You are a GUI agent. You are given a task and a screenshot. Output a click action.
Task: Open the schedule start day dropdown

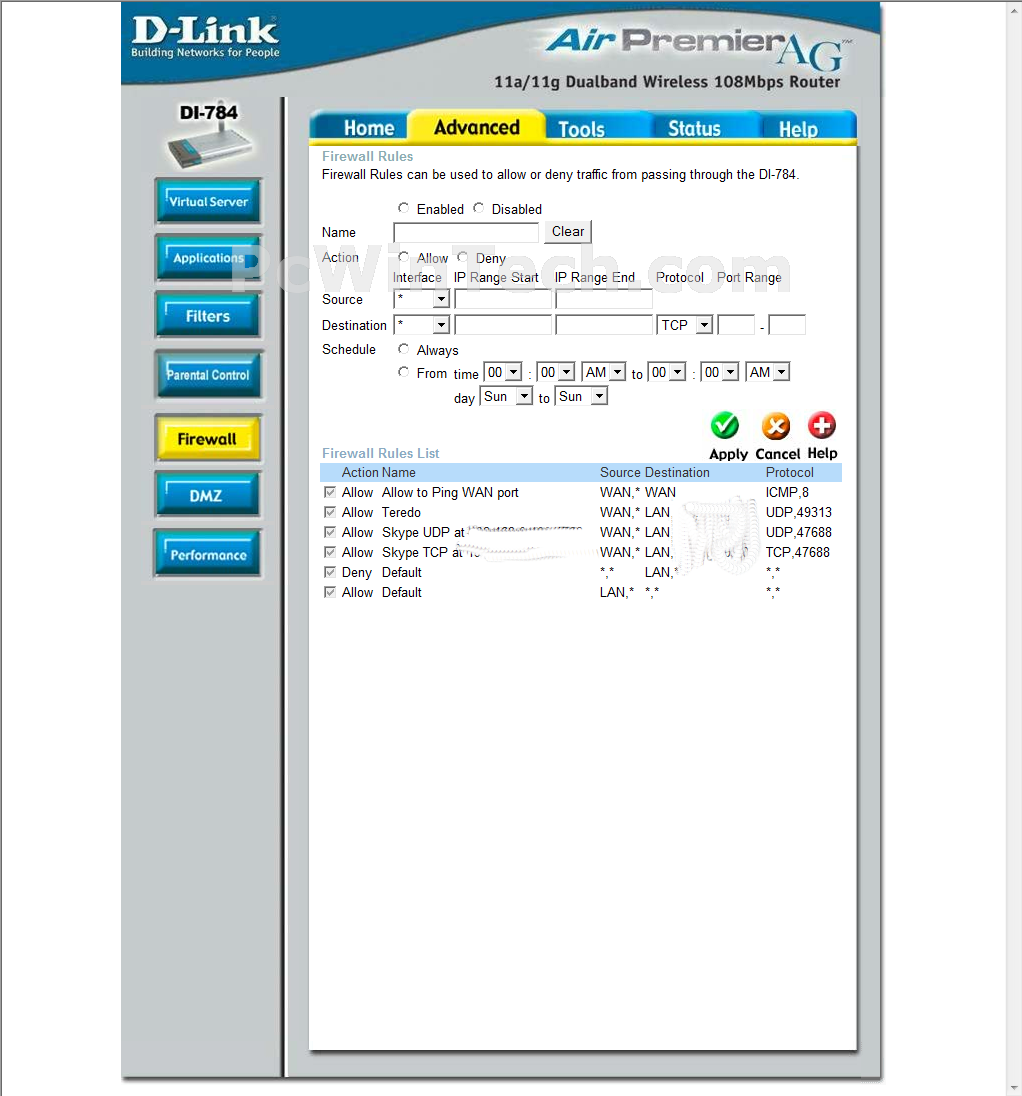pos(506,397)
